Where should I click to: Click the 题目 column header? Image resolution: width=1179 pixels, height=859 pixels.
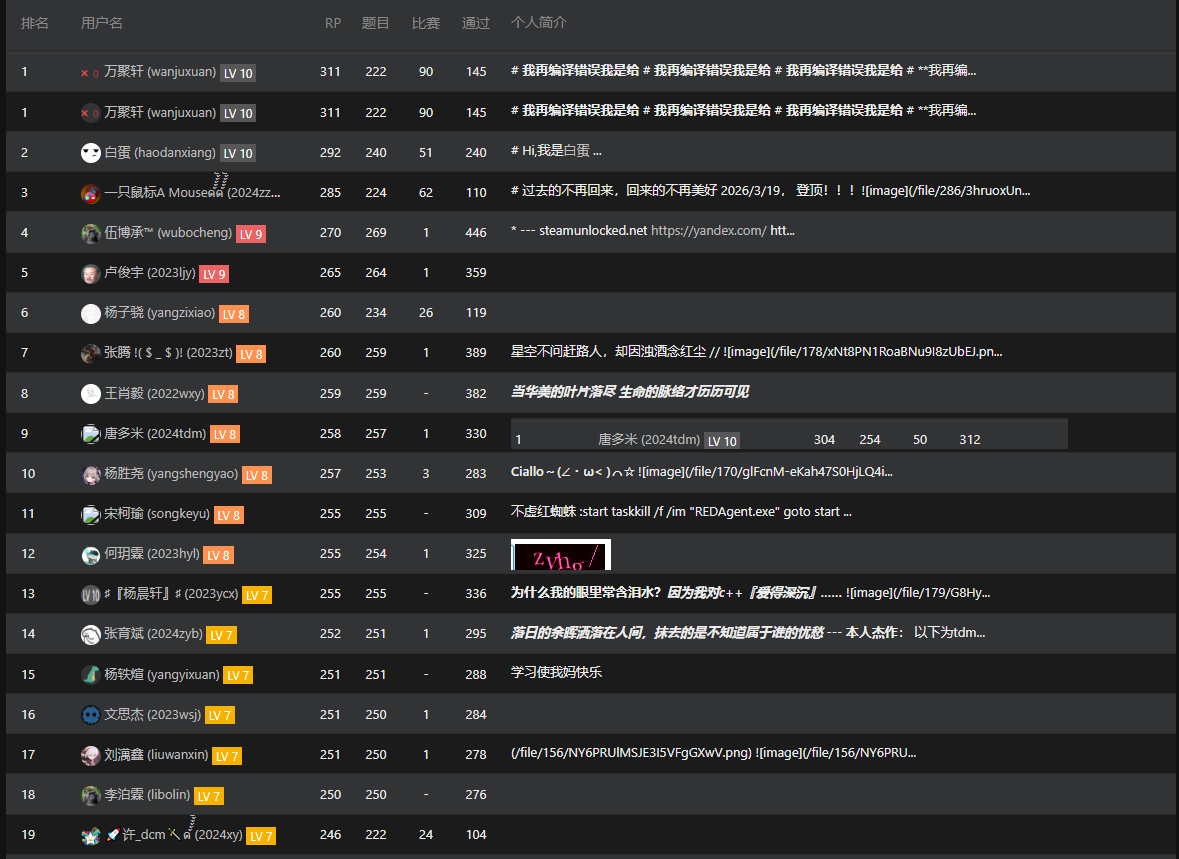point(375,23)
